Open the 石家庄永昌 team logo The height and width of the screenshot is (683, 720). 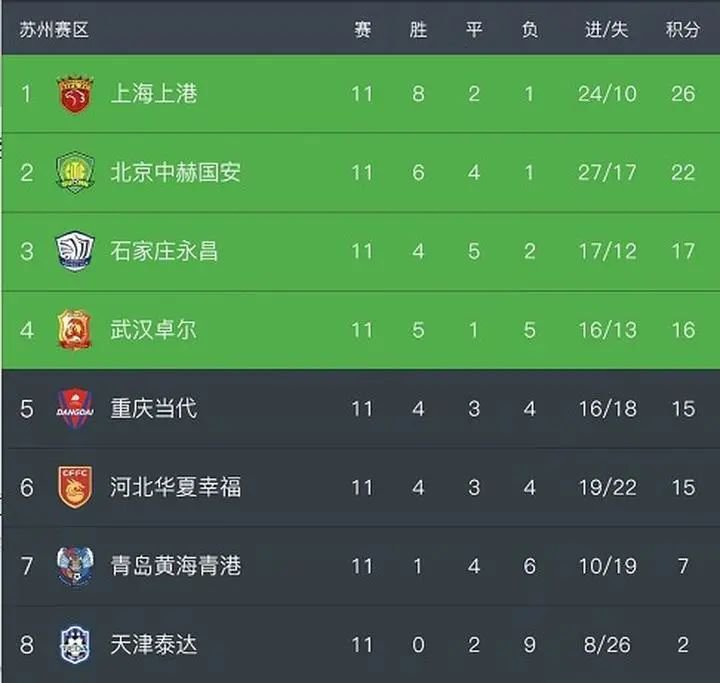click(75, 251)
